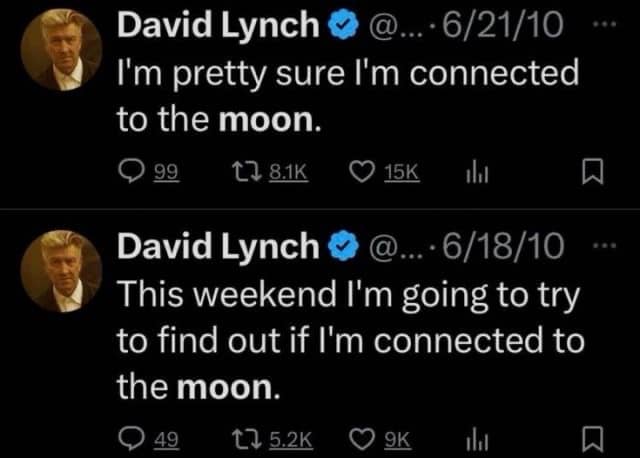The image size is (640, 458).
Task: Open more options for the 6/21/10 tweet
Action: click(x=604, y=25)
